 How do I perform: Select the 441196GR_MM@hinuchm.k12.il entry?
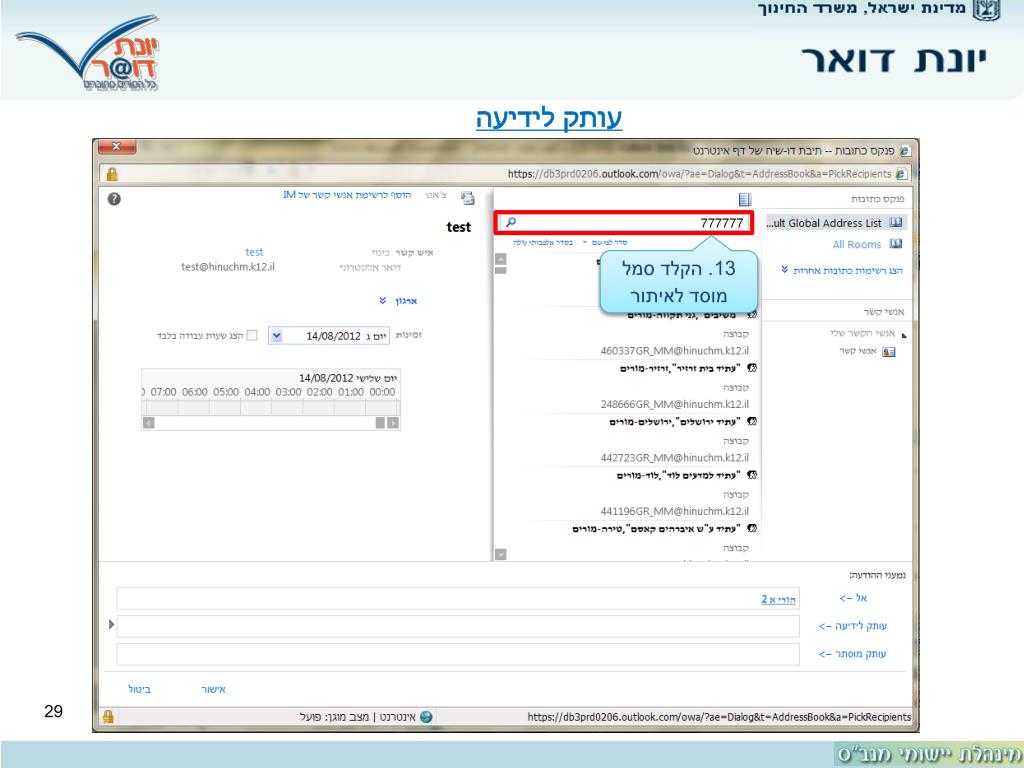pos(675,511)
